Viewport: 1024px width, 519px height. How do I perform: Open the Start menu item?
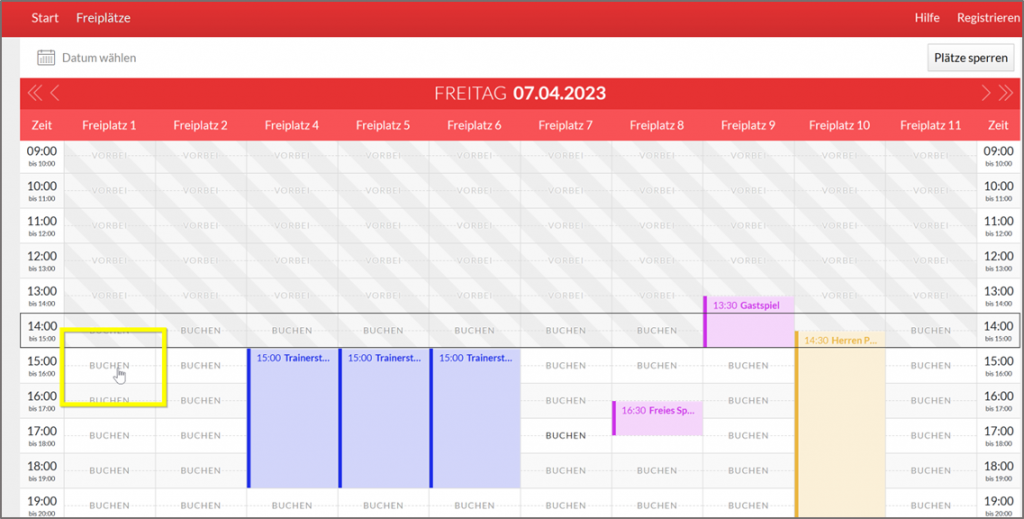(x=45, y=18)
